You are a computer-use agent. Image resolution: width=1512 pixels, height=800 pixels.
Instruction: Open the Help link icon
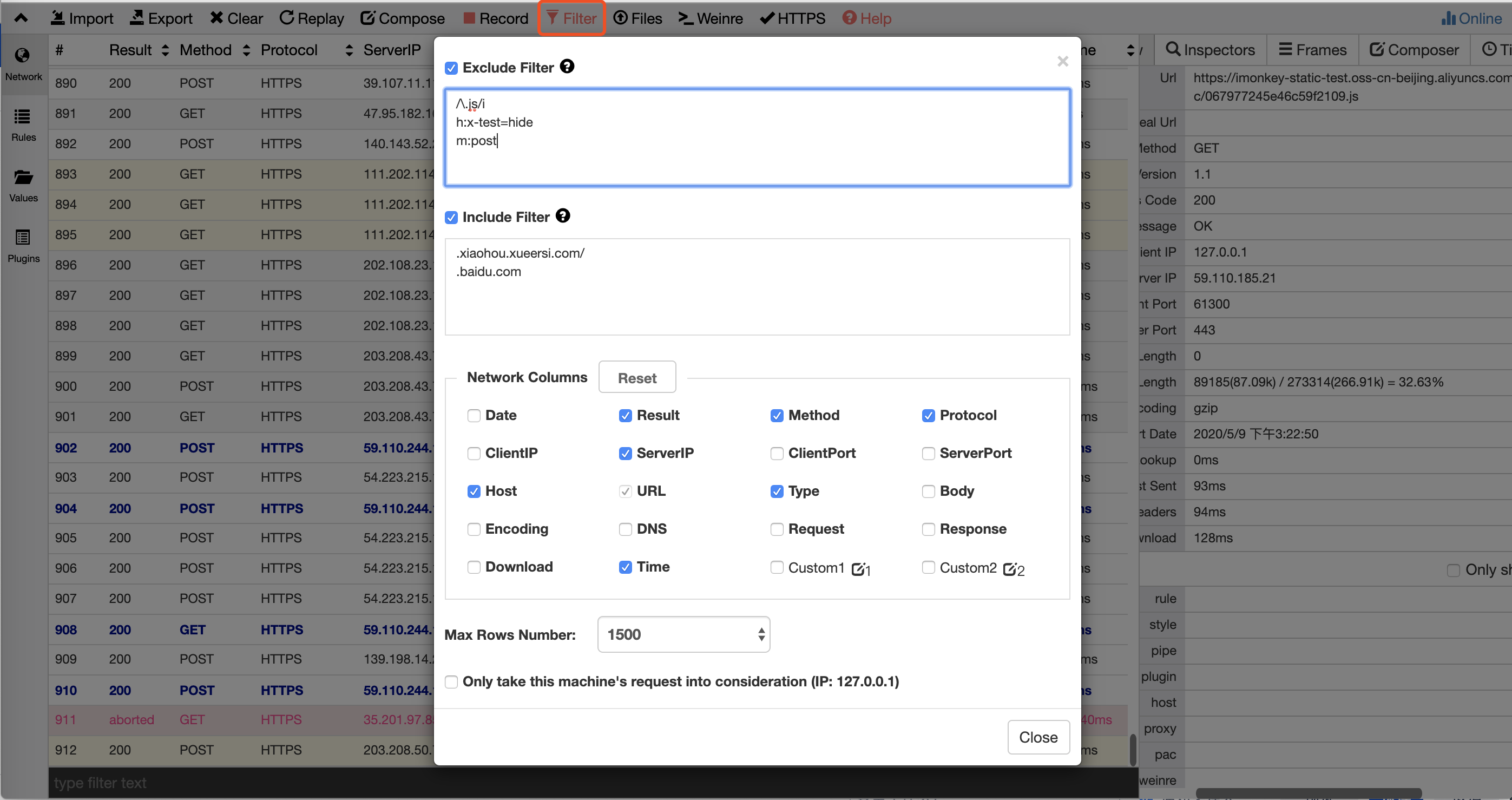pos(849,18)
